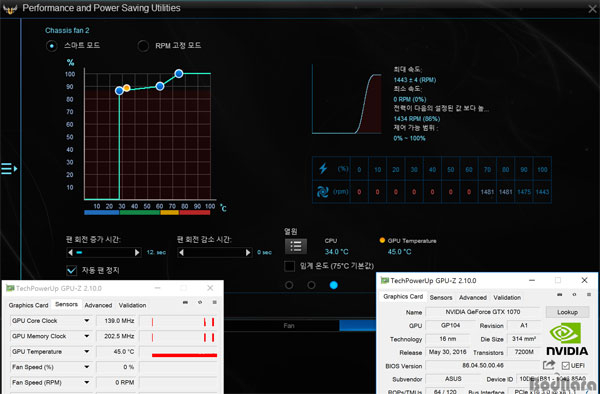Select the 스마트 모드 radio button
The height and width of the screenshot is (394, 600).
click(52, 46)
